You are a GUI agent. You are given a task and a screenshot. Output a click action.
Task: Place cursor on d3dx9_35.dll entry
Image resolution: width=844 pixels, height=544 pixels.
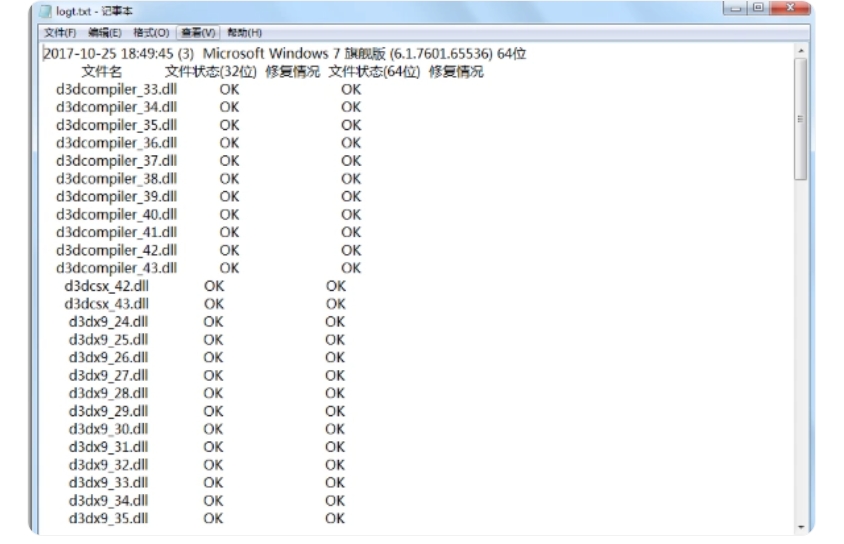[108, 517]
